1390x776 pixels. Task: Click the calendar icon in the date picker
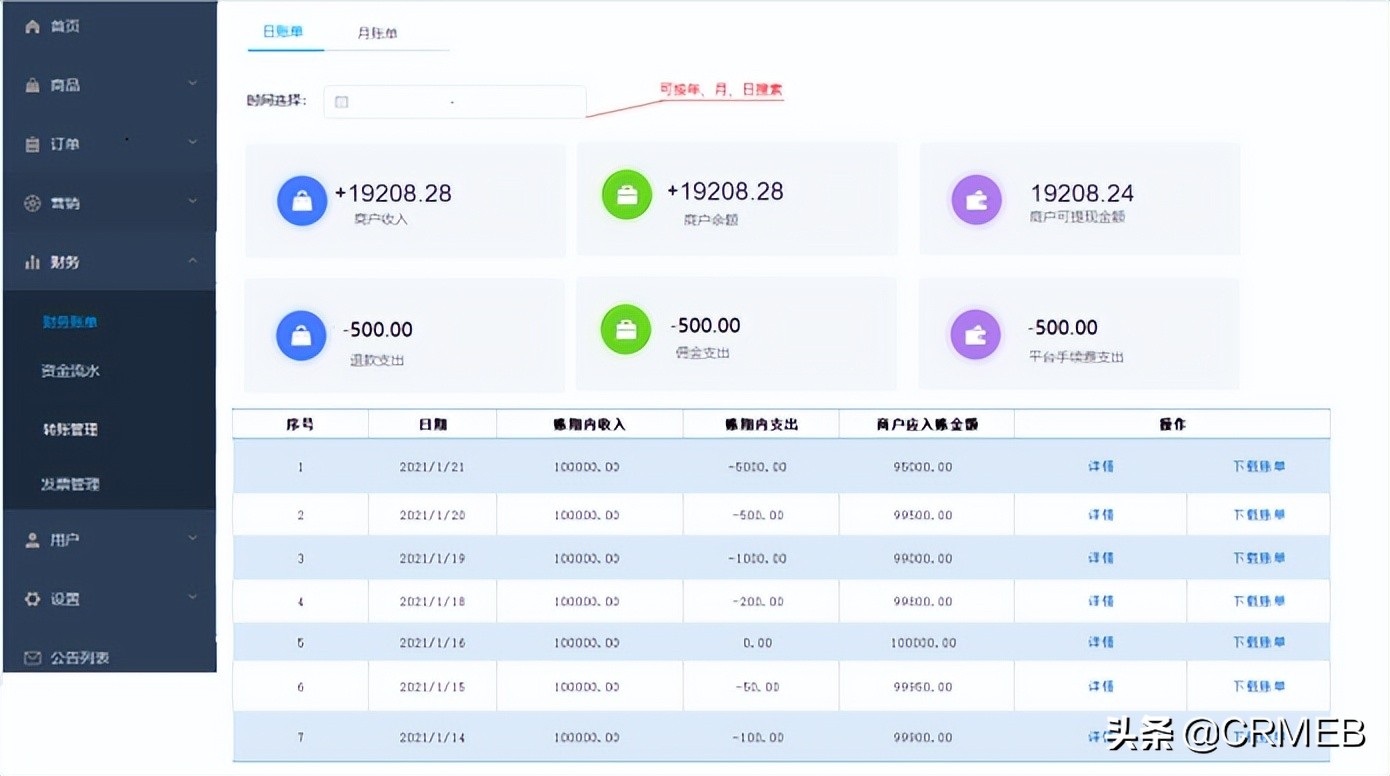pos(341,101)
